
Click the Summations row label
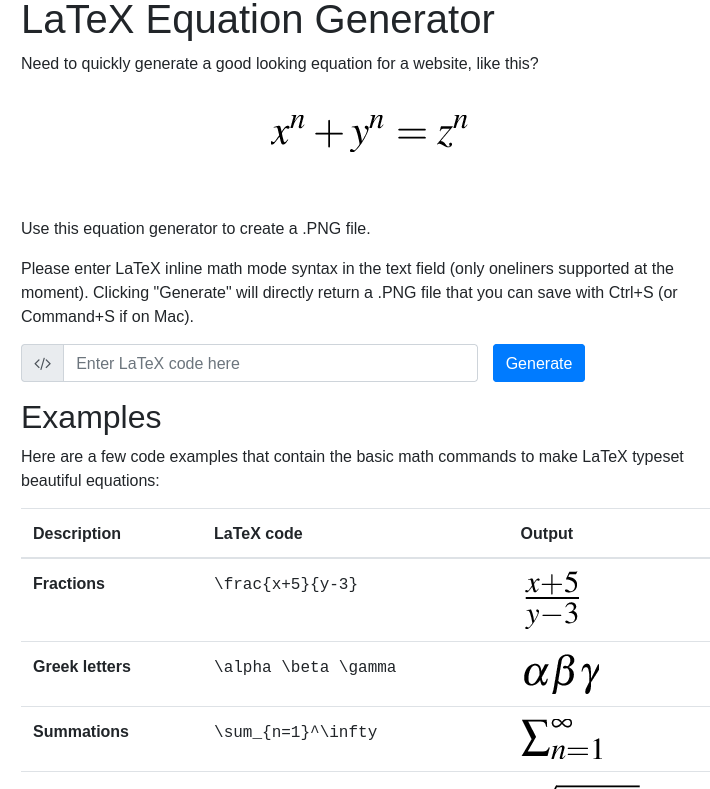pos(81,732)
